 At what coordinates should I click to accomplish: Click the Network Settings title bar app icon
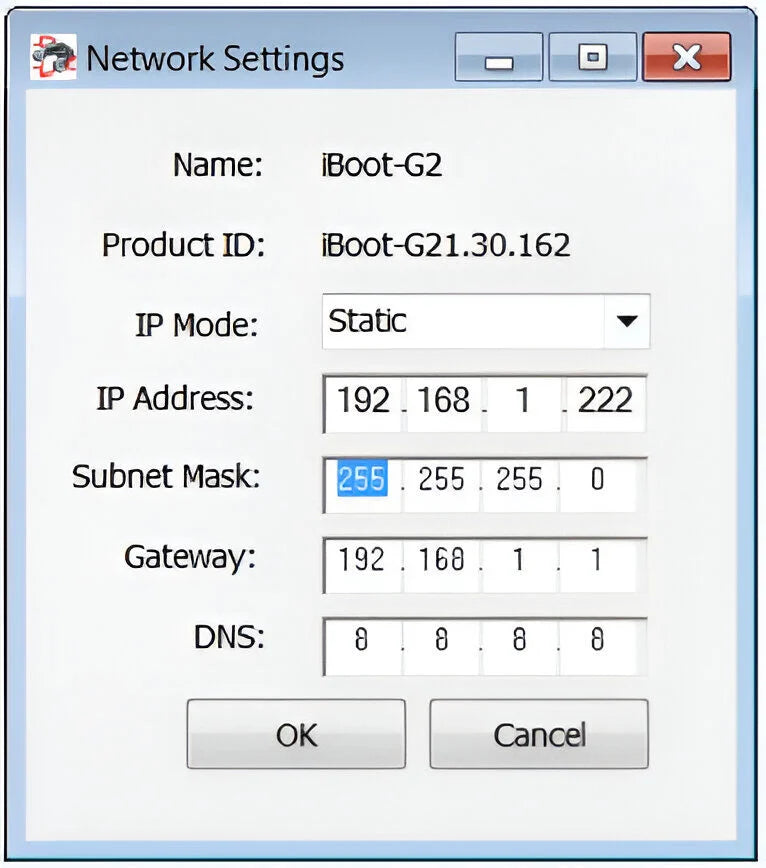click(53, 58)
